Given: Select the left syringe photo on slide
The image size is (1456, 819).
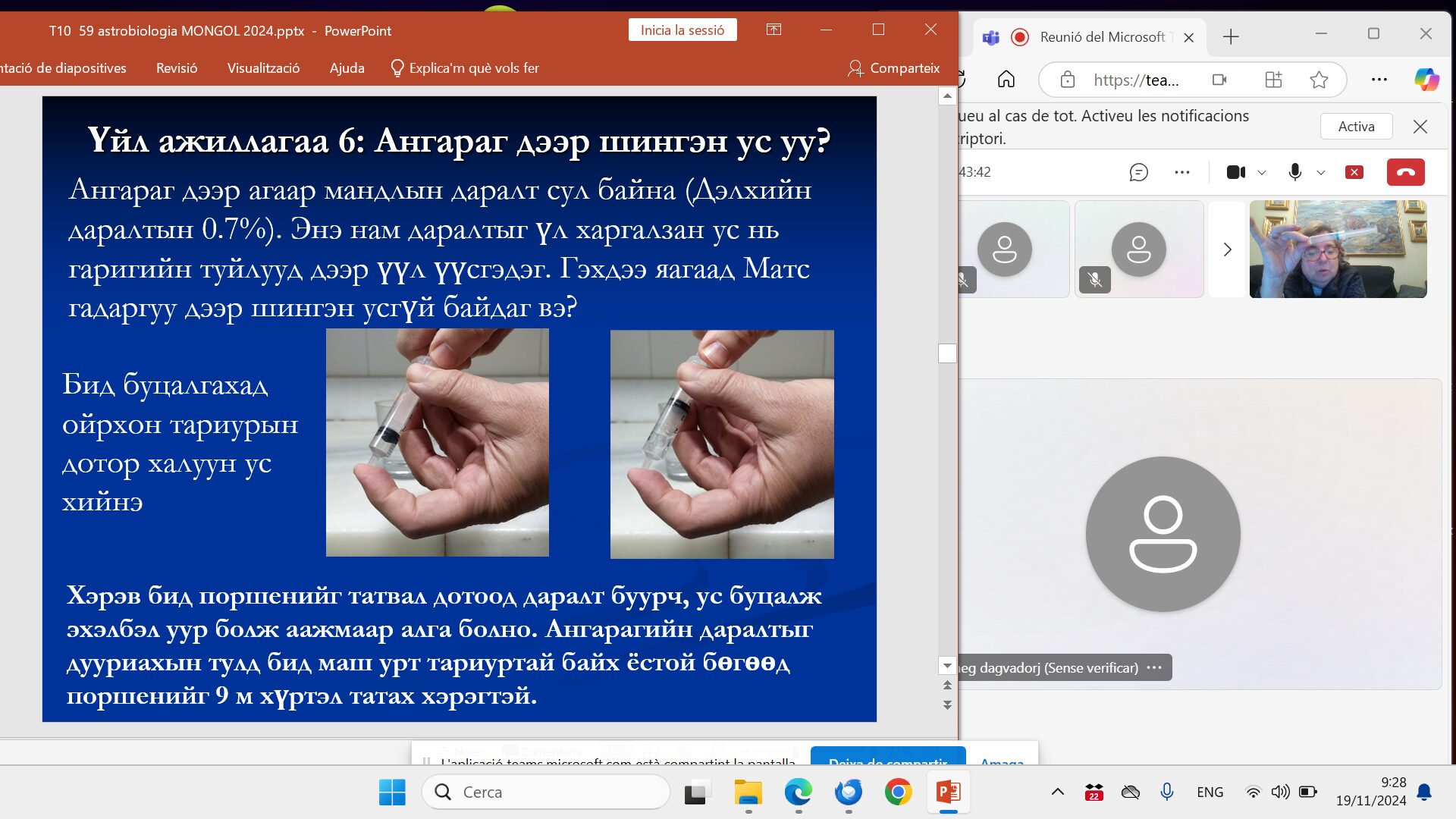Looking at the screenshot, I should click(438, 443).
